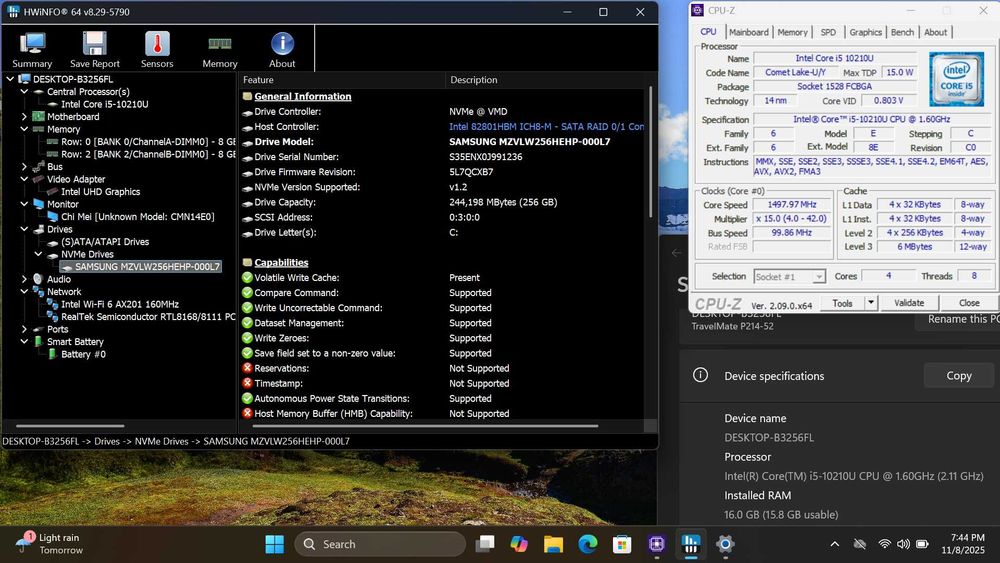This screenshot has height=563, width=1000.
Task: Select Chi Mei monitor tree item
Action: (138, 217)
